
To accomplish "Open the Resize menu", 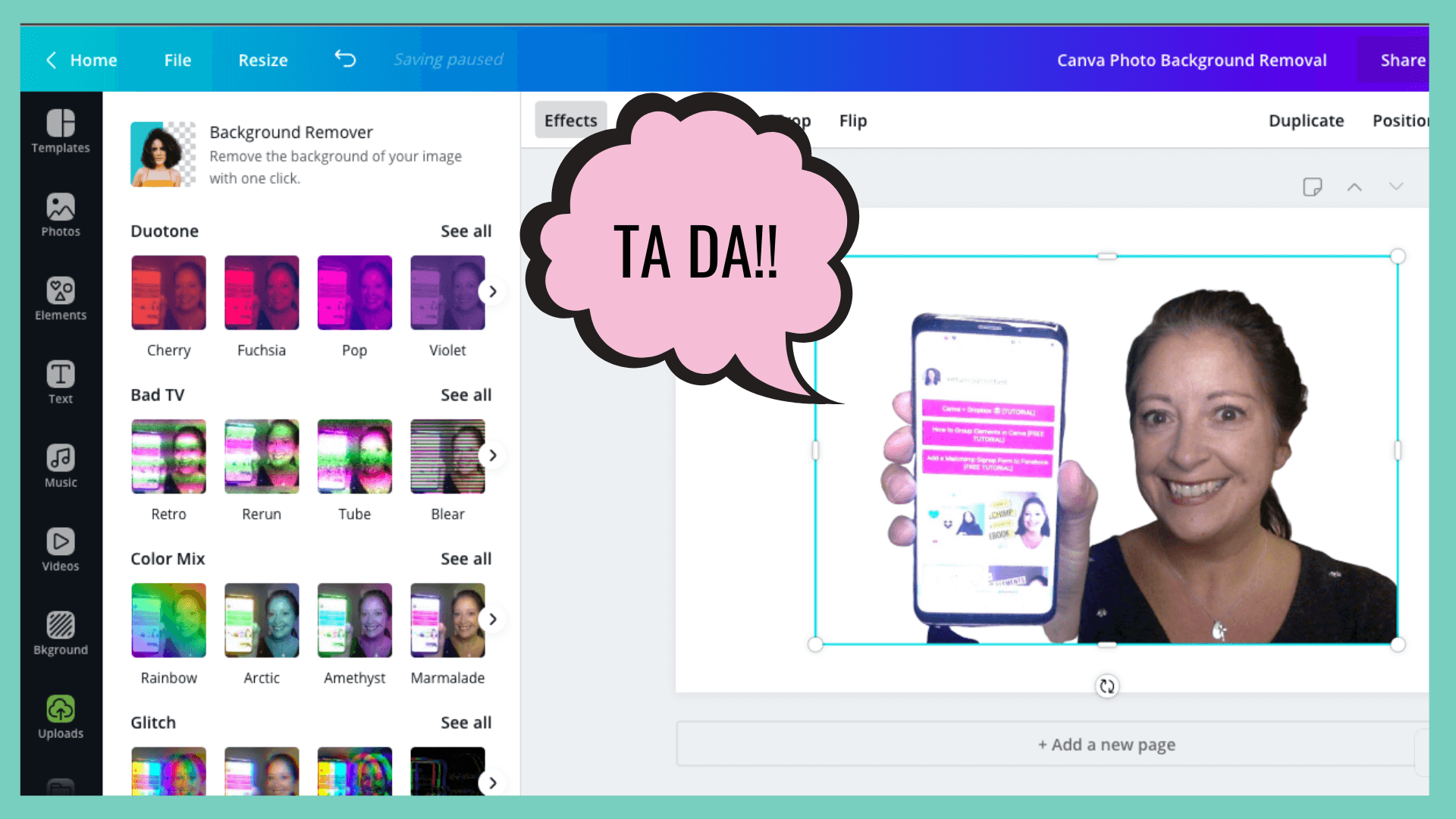I will pyautogui.click(x=263, y=60).
